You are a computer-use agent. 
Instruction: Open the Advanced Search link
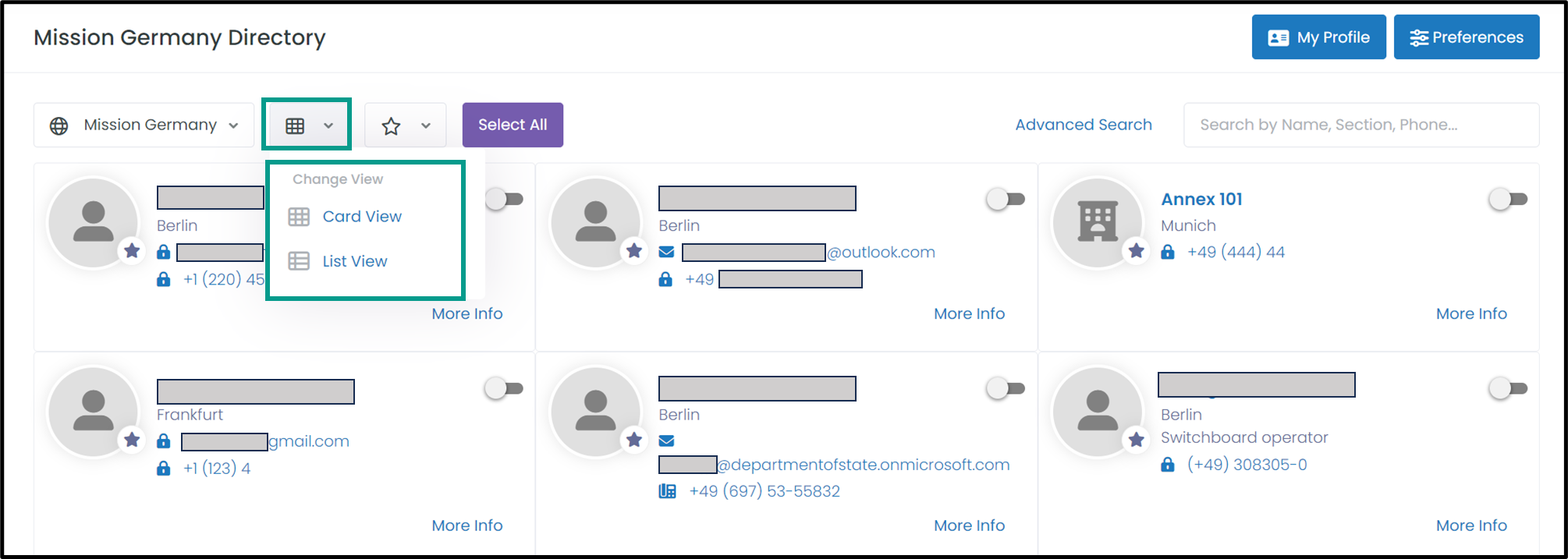click(1084, 125)
